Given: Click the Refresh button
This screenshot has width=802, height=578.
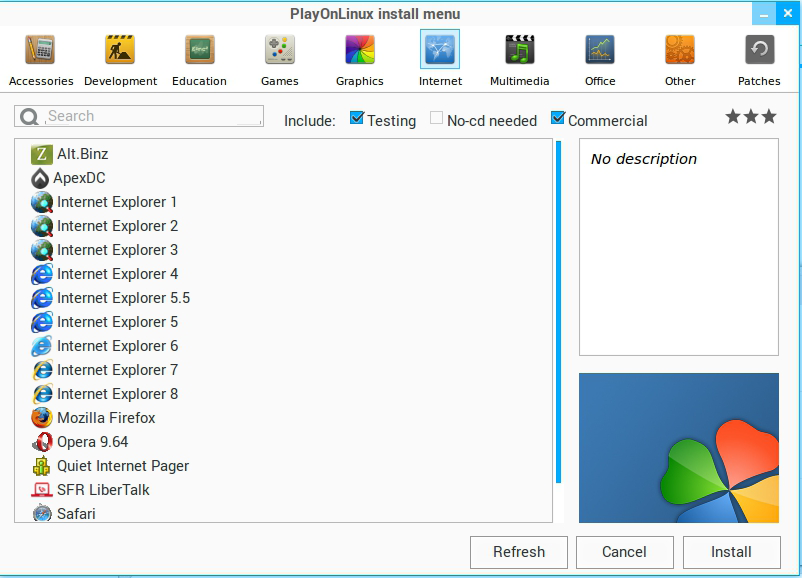Looking at the screenshot, I should 519,552.
